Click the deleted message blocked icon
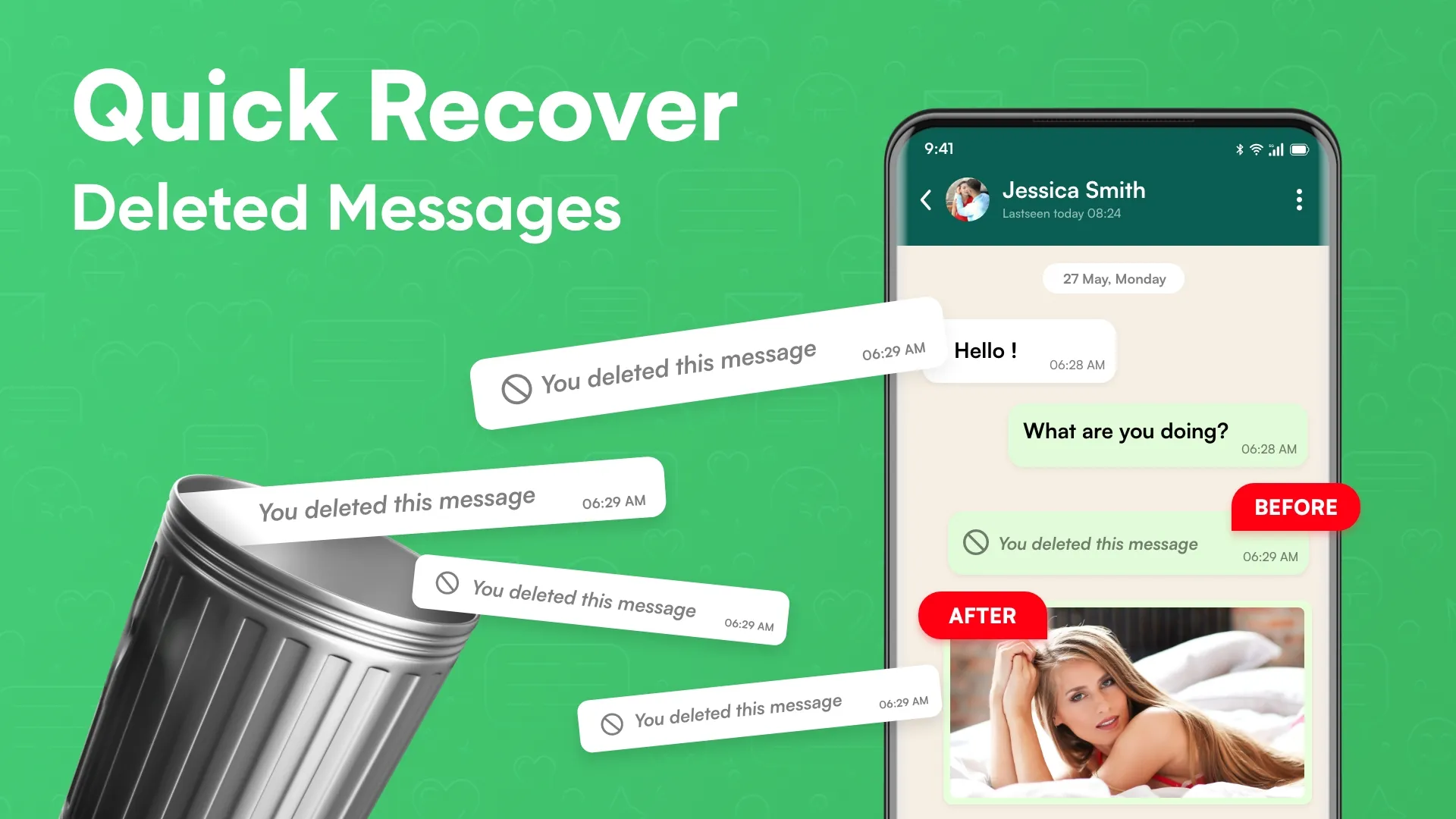The width and height of the screenshot is (1456, 819). [x=977, y=543]
